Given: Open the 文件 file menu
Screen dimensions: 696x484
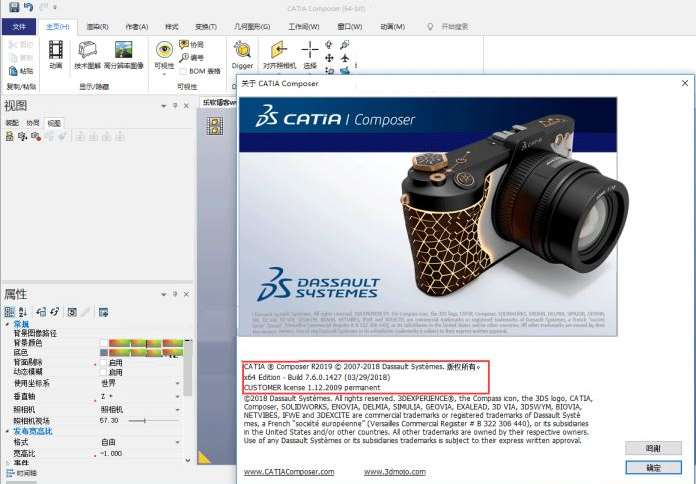Looking at the screenshot, I should (x=19, y=26).
